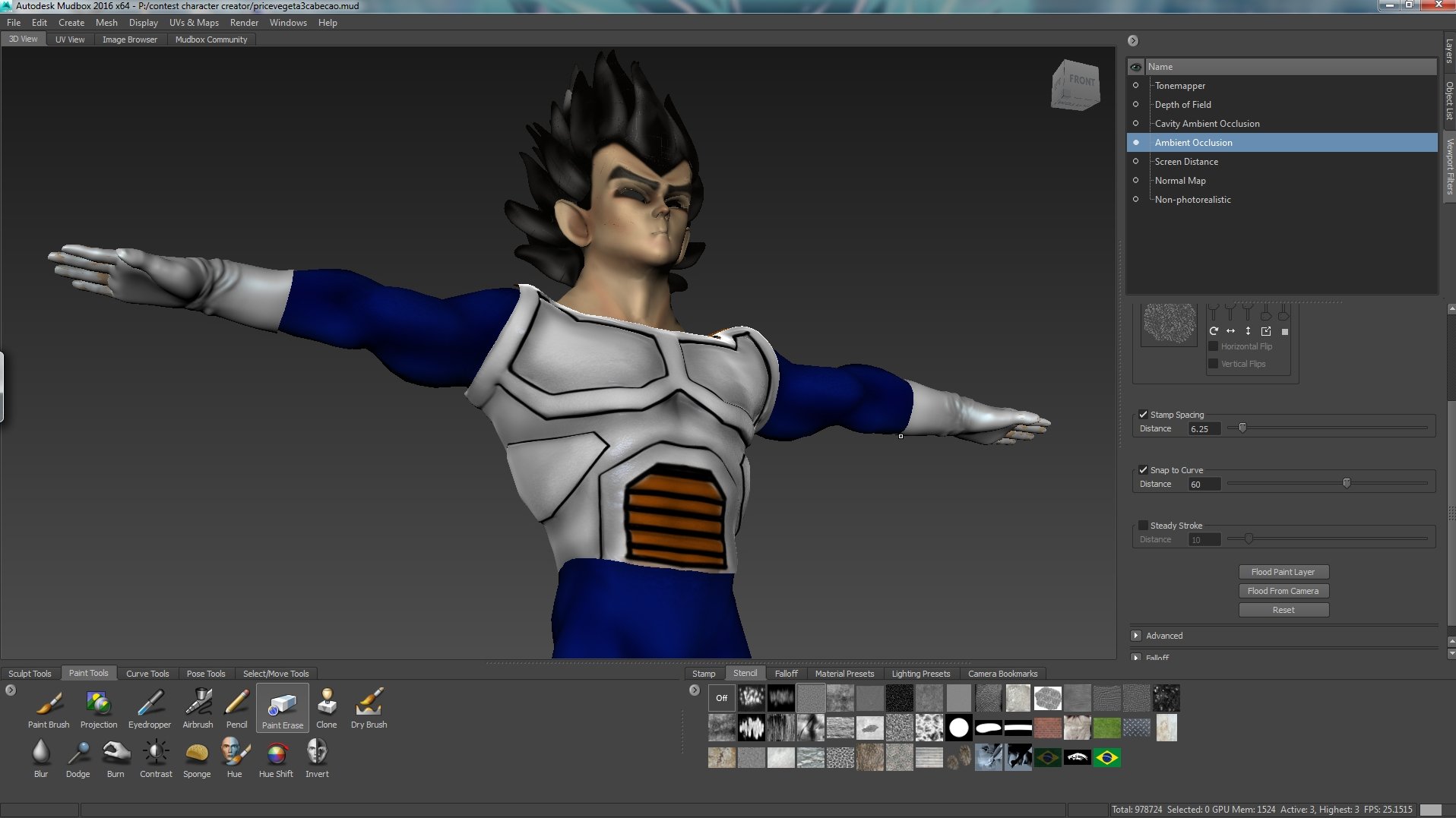This screenshot has width=1456, height=818.
Task: Click the viewport filters panel arrow button
Action: click(1133, 41)
